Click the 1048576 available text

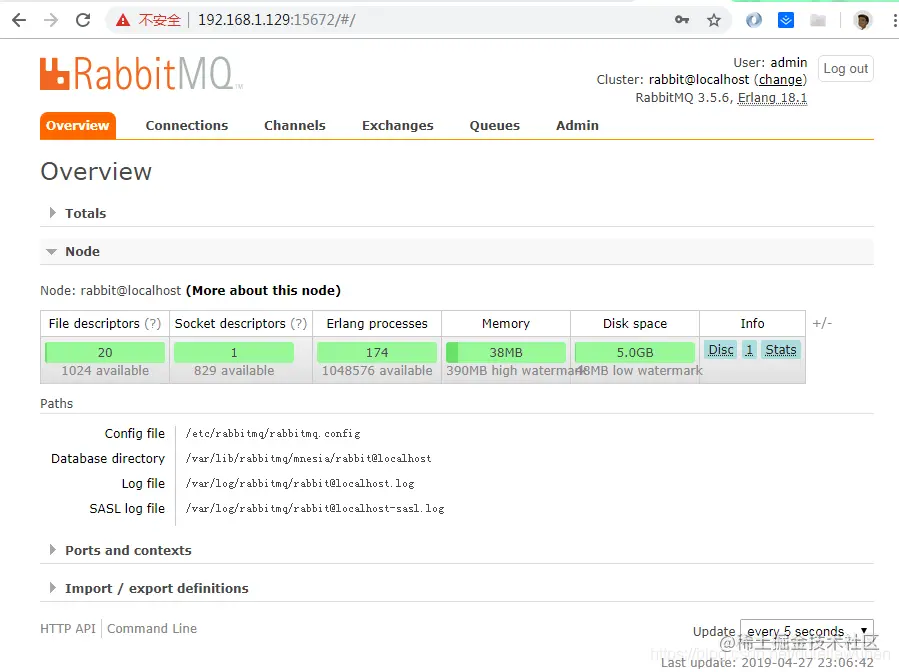tap(377, 371)
